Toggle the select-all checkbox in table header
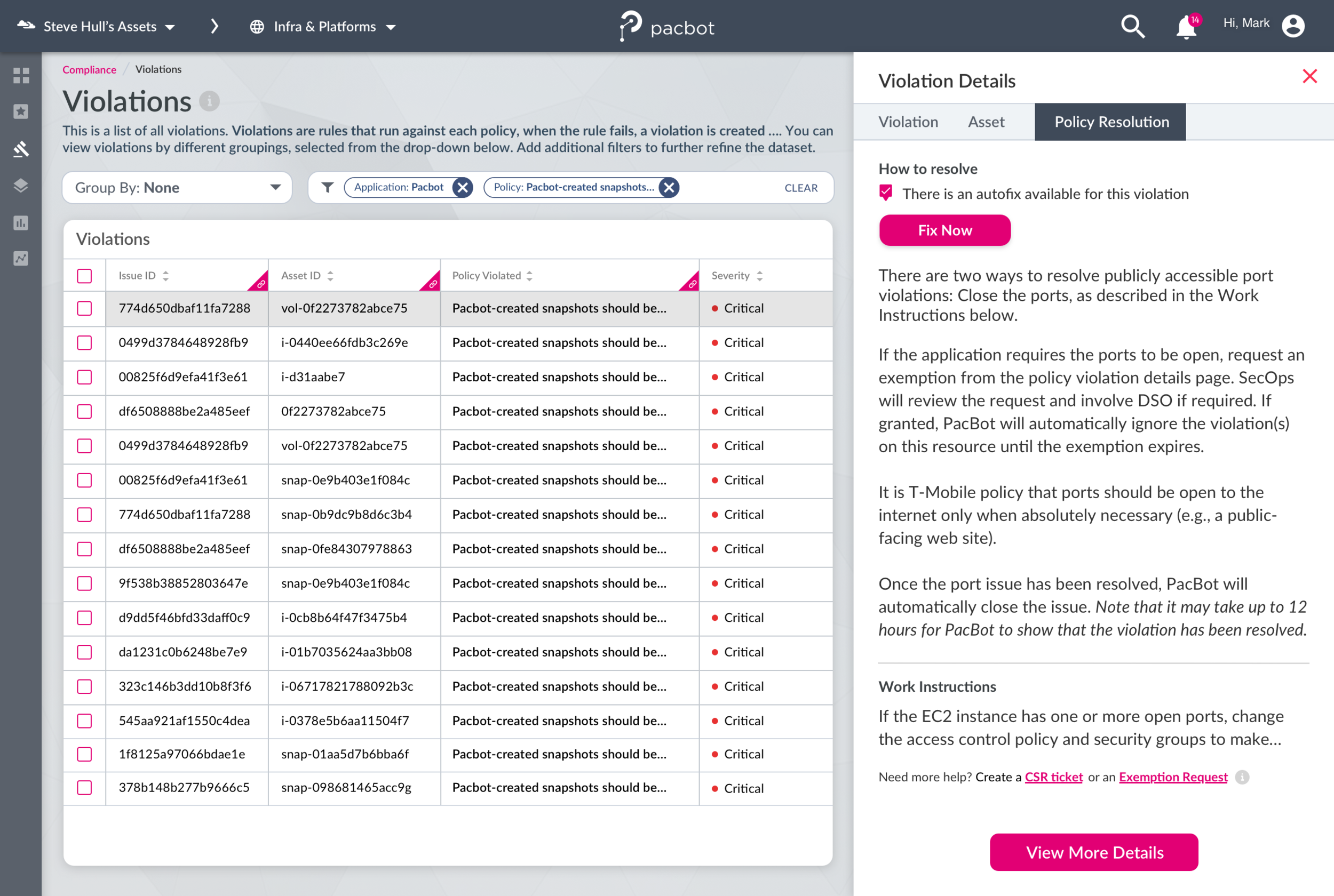 click(85, 276)
